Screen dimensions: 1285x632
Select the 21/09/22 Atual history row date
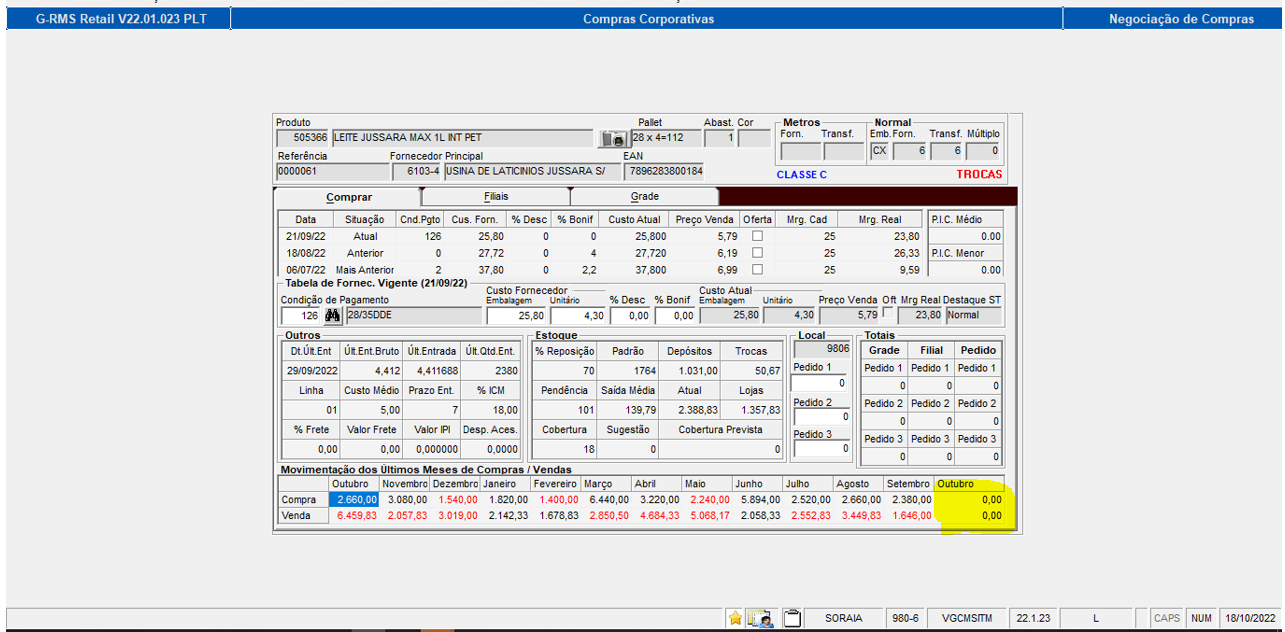click(304, 236)
